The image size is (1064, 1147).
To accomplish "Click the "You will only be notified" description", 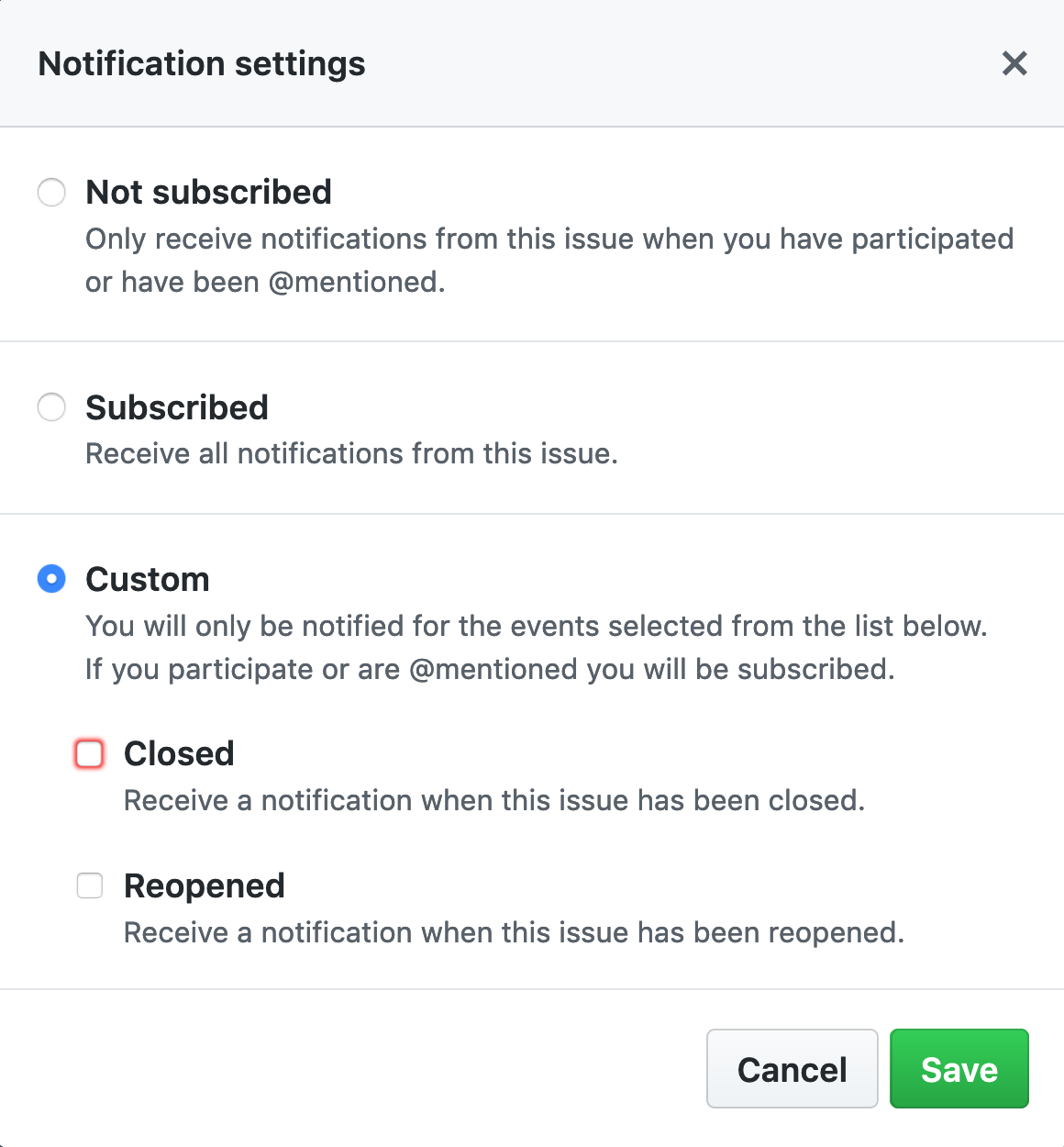I will pyautogui.click(x=536, y=626).
